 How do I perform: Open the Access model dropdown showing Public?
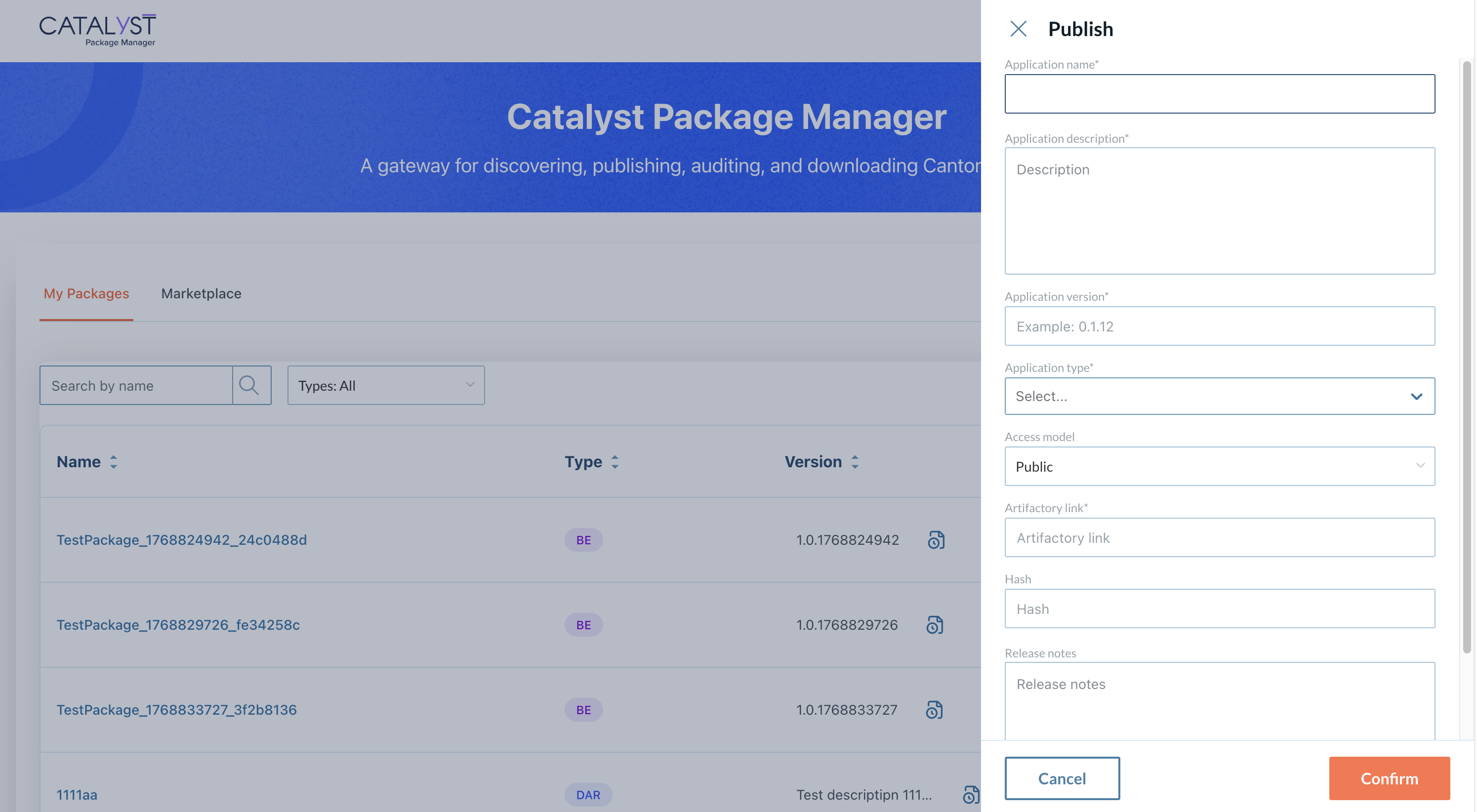pyautogui.click(x=1219, y=466)
